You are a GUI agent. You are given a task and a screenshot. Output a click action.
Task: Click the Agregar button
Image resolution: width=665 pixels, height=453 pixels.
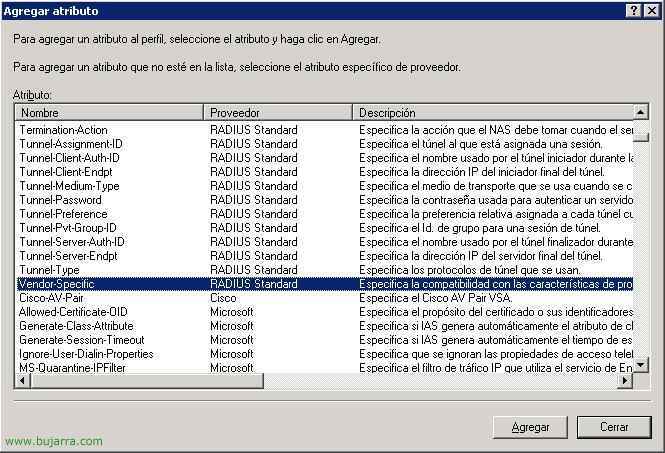point(530,427)
